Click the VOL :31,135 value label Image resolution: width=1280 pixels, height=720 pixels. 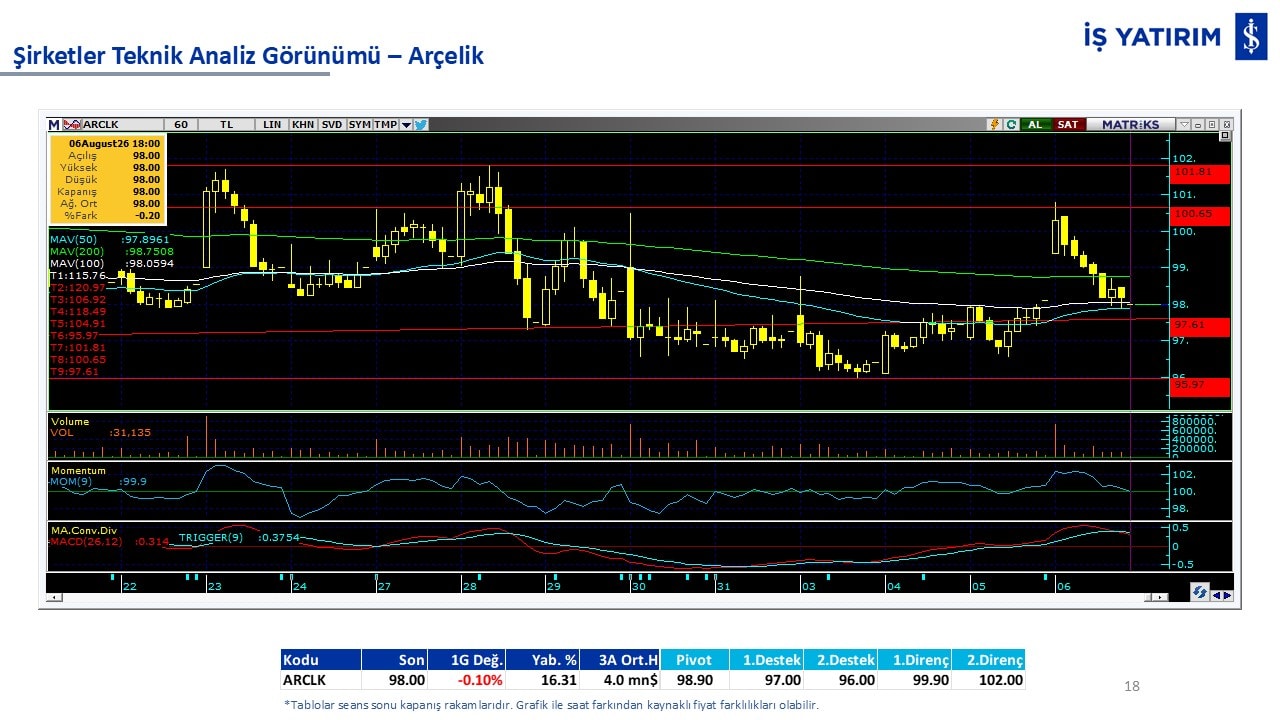100,432
